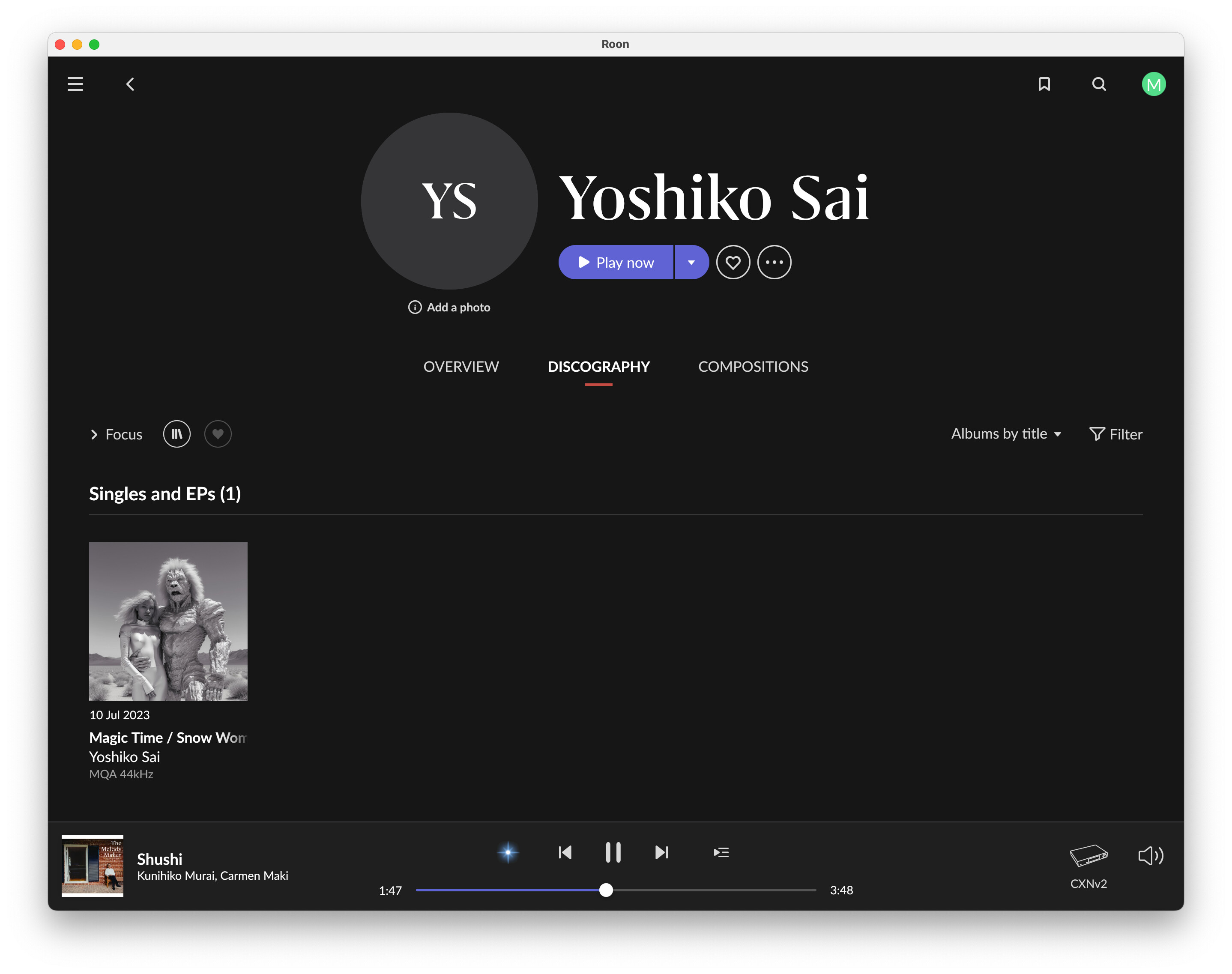This screenshot has width=1232, height=974.
Task: Open the Magic Time / Snow Woman album cover
Action: [168, 621]
